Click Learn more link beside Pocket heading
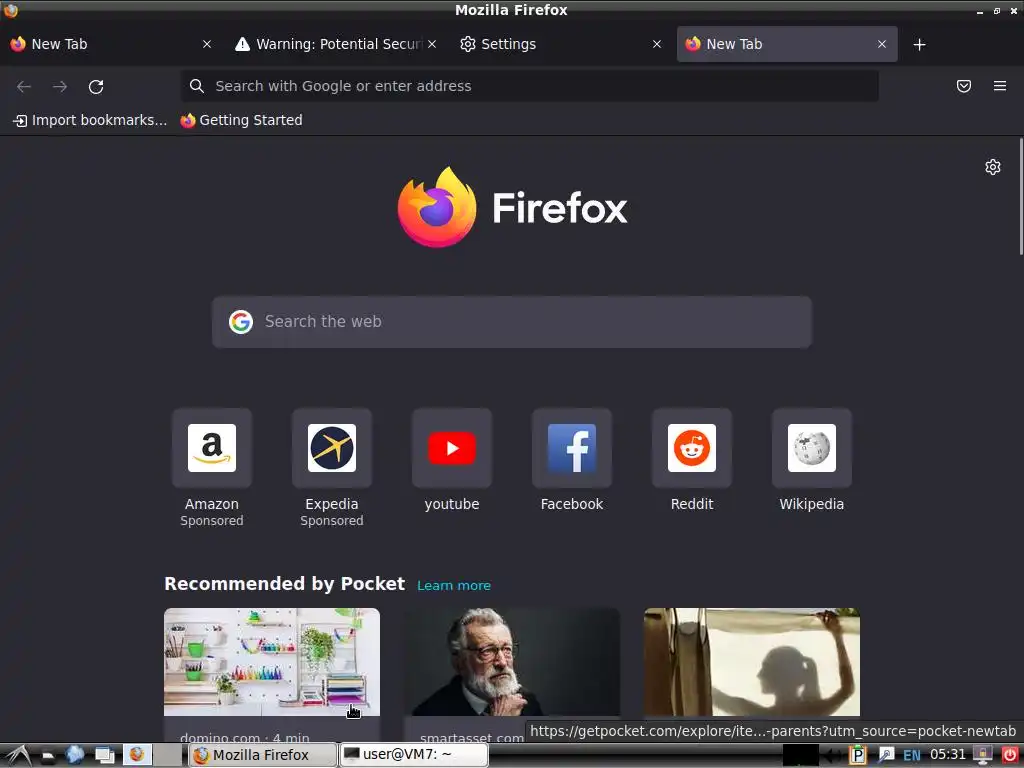The width and height of the screenshot is (1024, 768). (x=454, y=586)
